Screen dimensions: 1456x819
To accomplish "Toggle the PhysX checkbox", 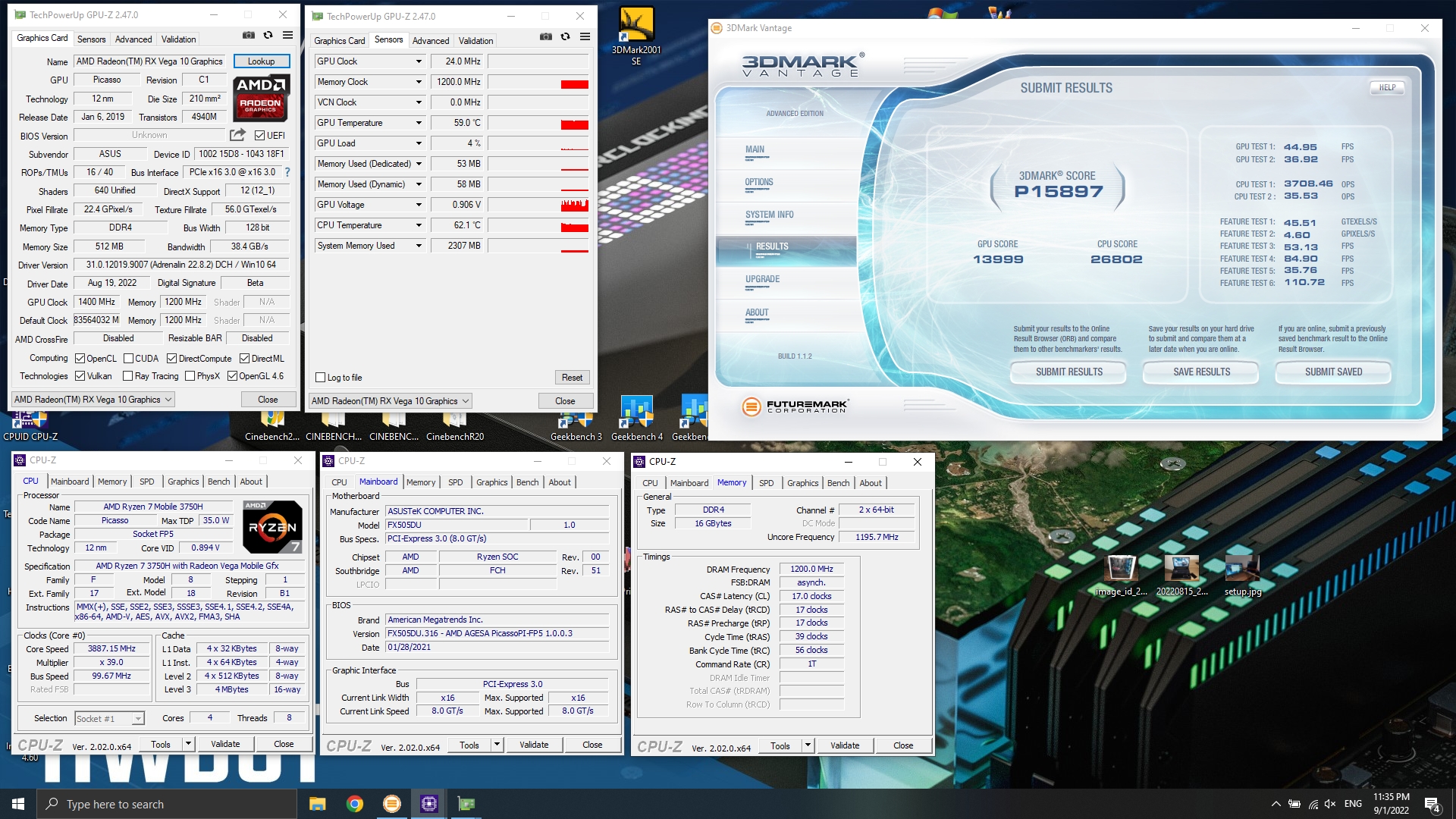I will coord(190,376).
